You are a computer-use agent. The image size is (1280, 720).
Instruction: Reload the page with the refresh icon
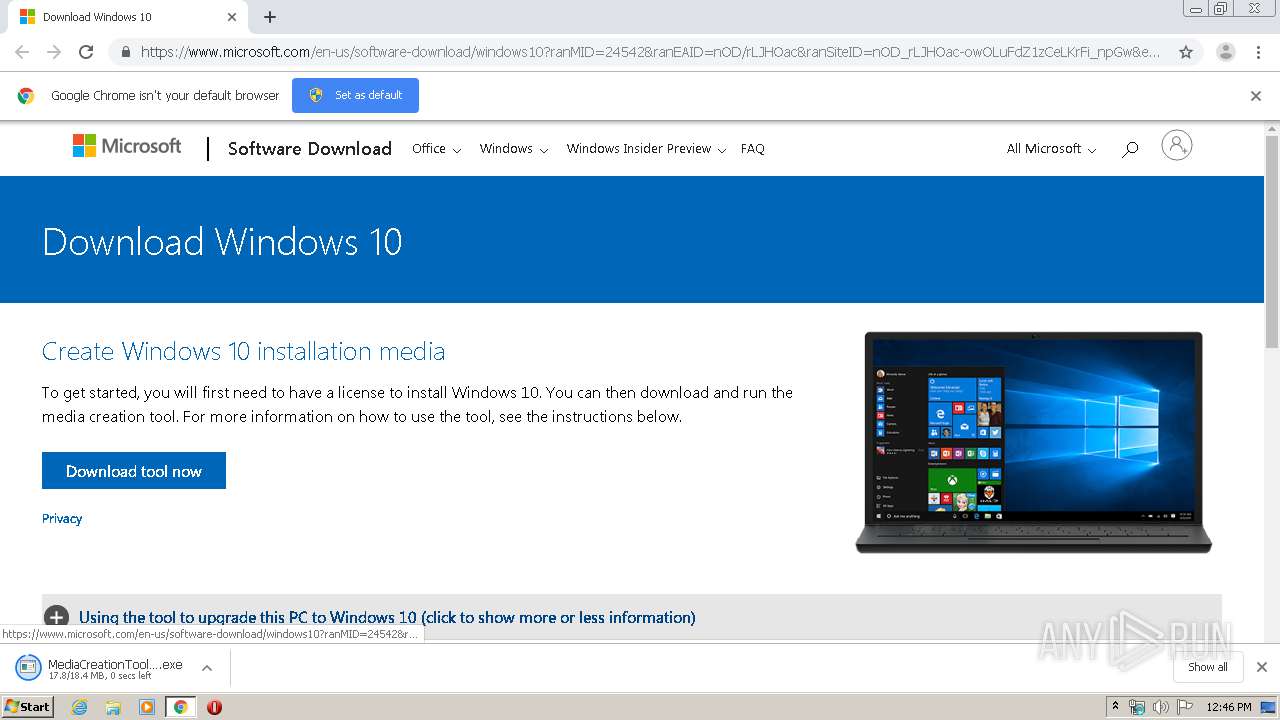86,52
